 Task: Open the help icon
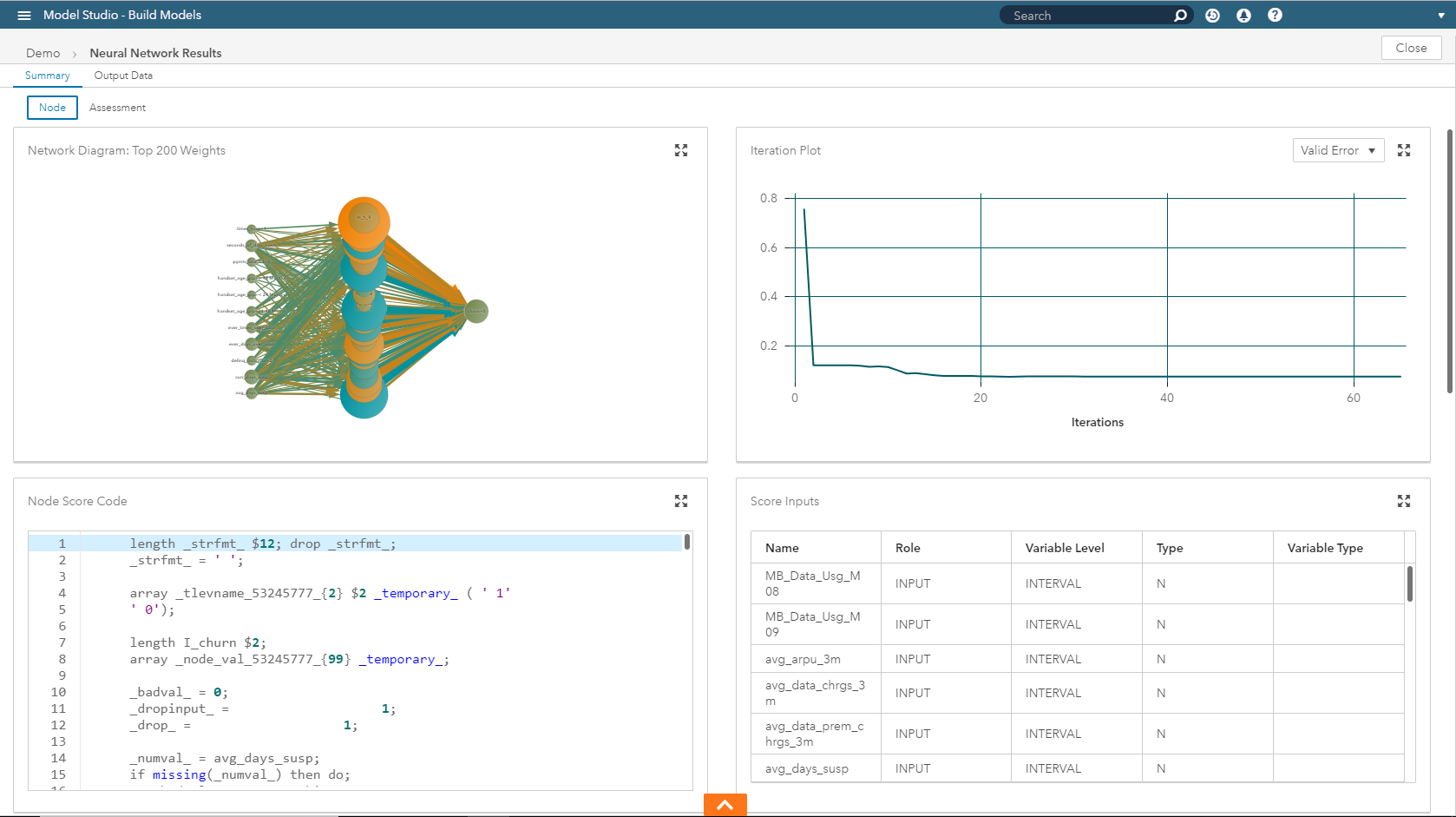pos(1275,15)
